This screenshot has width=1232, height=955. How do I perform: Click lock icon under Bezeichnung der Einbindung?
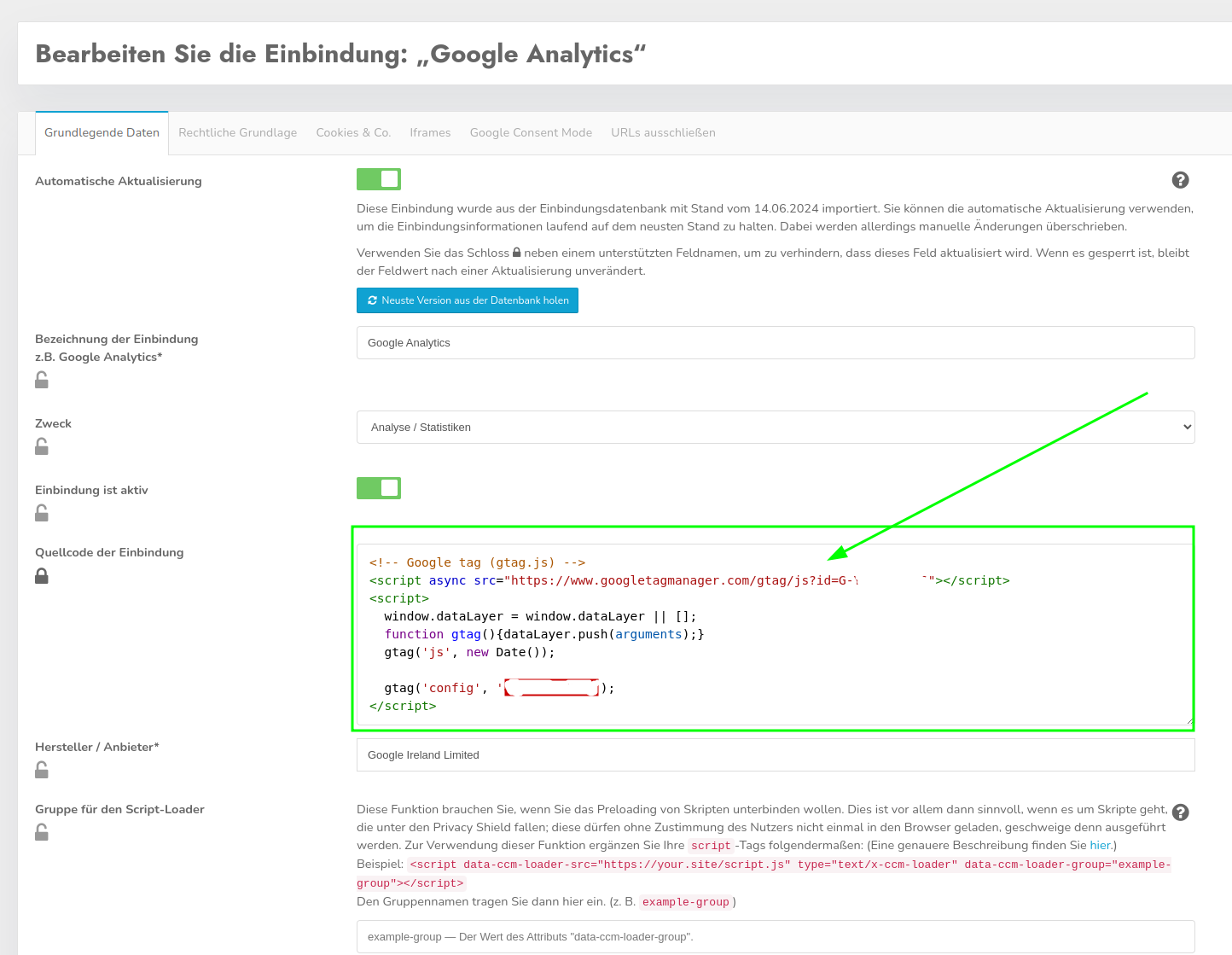coord(42,381)
